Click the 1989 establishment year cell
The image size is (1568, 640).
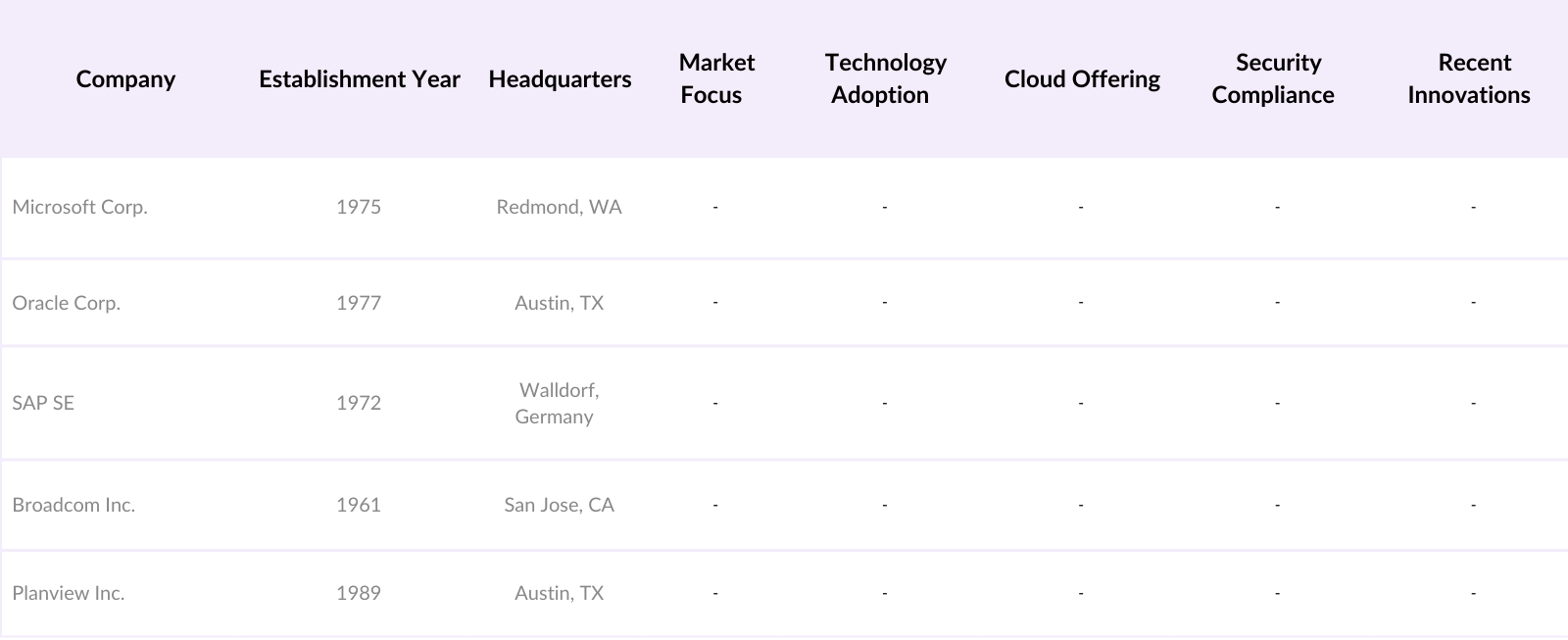tap(359, 593)
